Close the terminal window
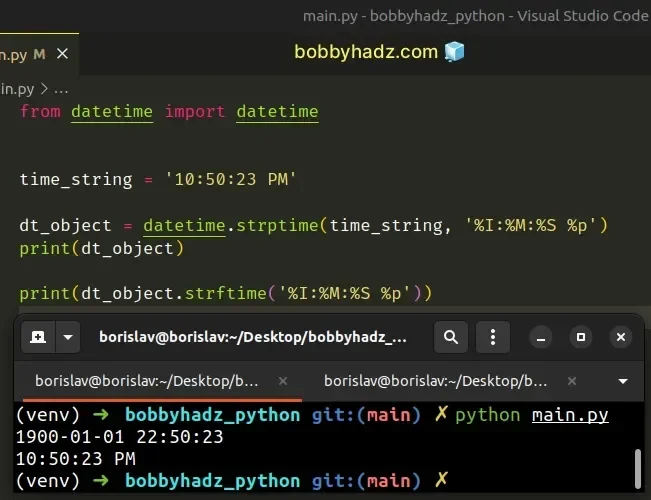The height and width of the screenshot is (500, 651). [621, 337]
